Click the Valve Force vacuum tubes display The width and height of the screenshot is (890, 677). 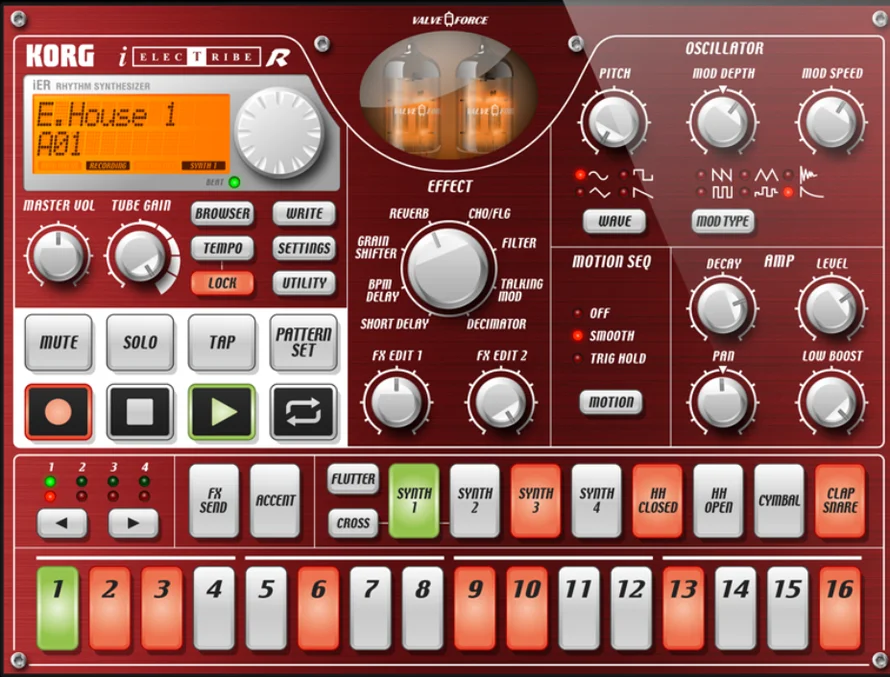coord(448,95)
